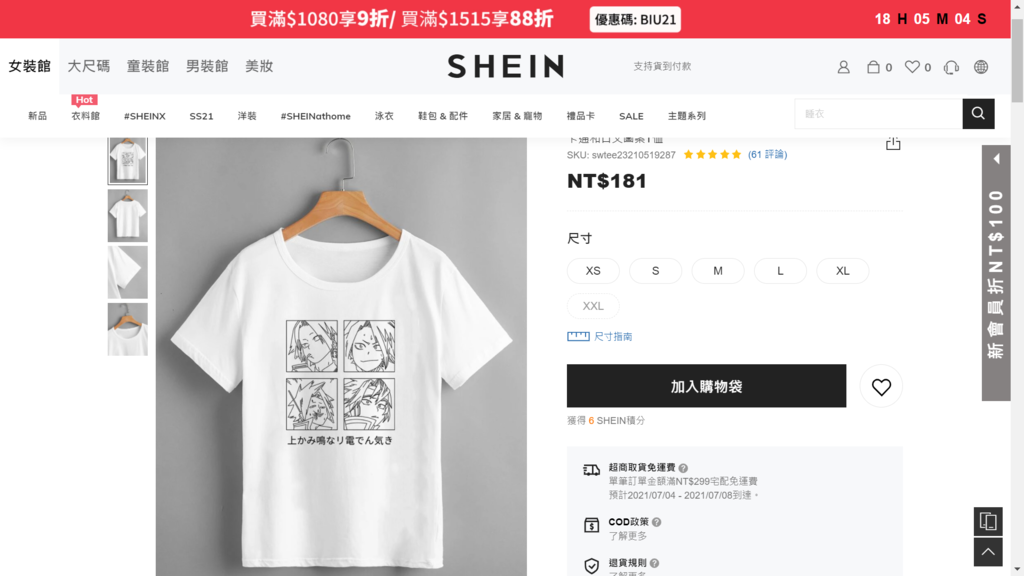Select size XS

pos(593,271)
